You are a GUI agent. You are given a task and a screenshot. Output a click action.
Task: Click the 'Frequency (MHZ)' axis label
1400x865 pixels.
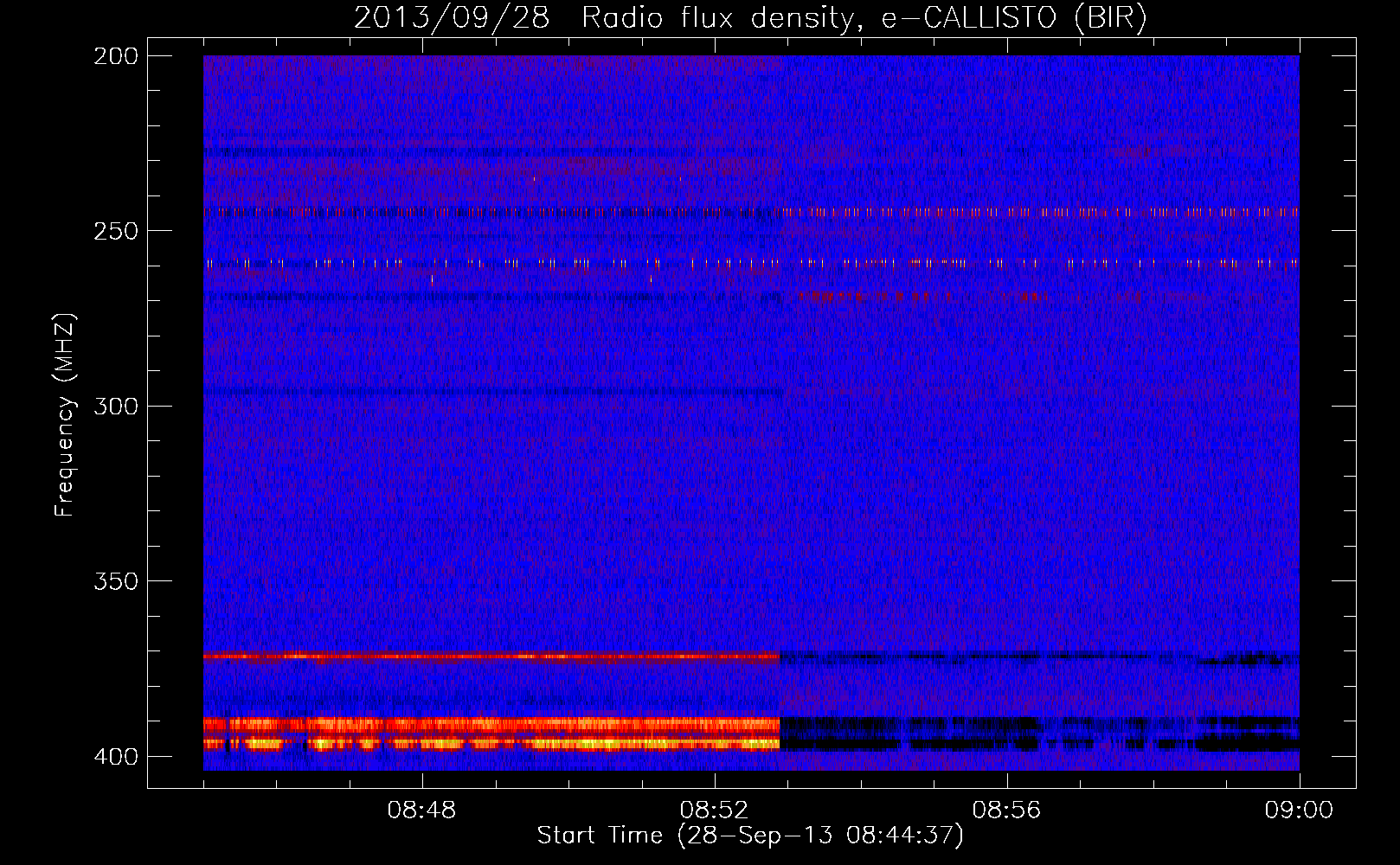(65, 415)
